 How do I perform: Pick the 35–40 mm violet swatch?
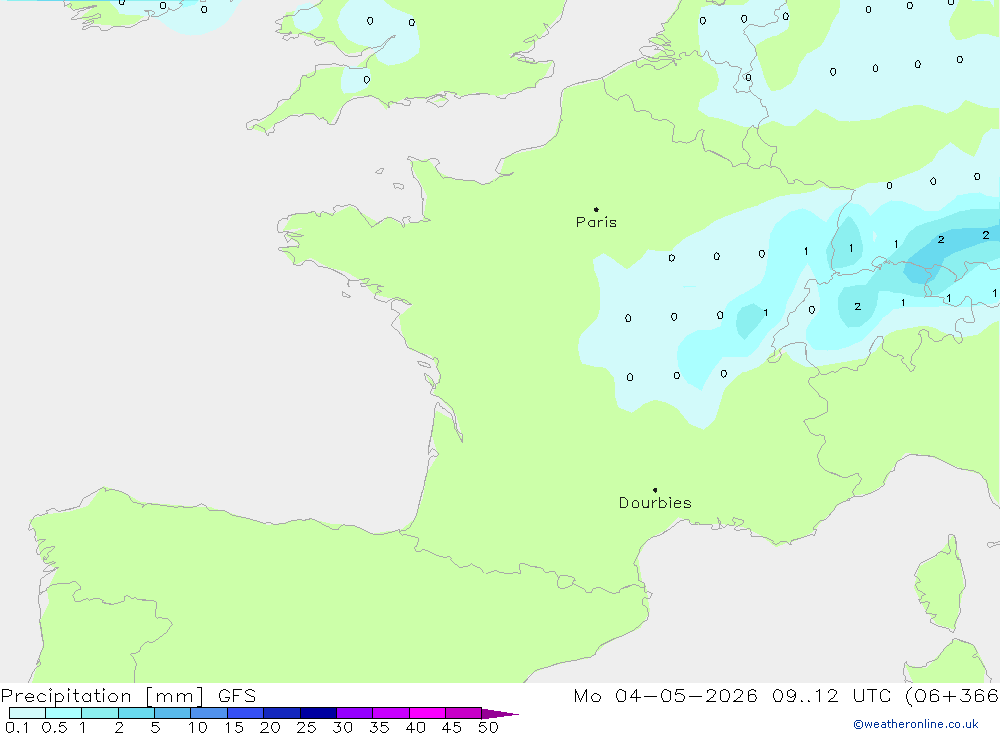pos(391,713)
